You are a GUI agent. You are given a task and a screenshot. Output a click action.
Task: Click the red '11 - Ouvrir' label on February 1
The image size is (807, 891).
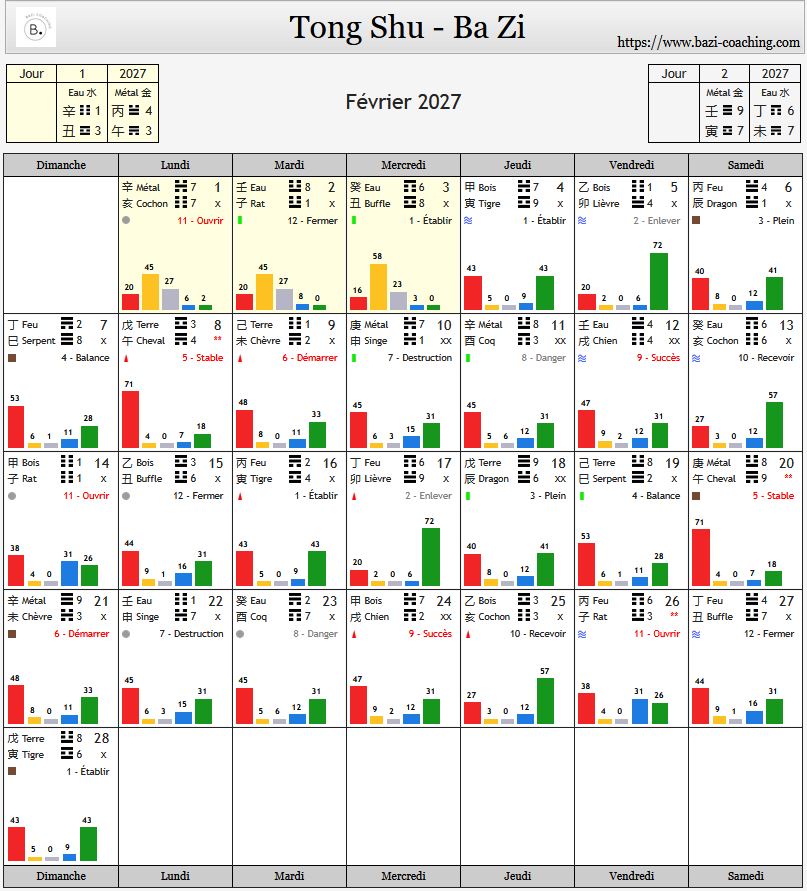(x=199, y=221)
